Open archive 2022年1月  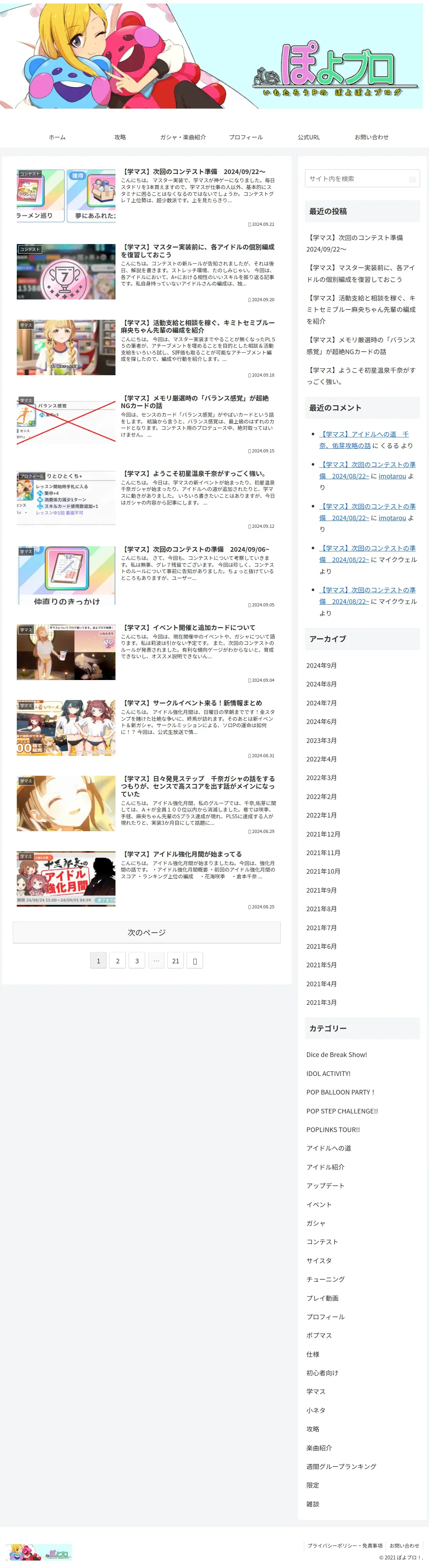click(321, 815)
